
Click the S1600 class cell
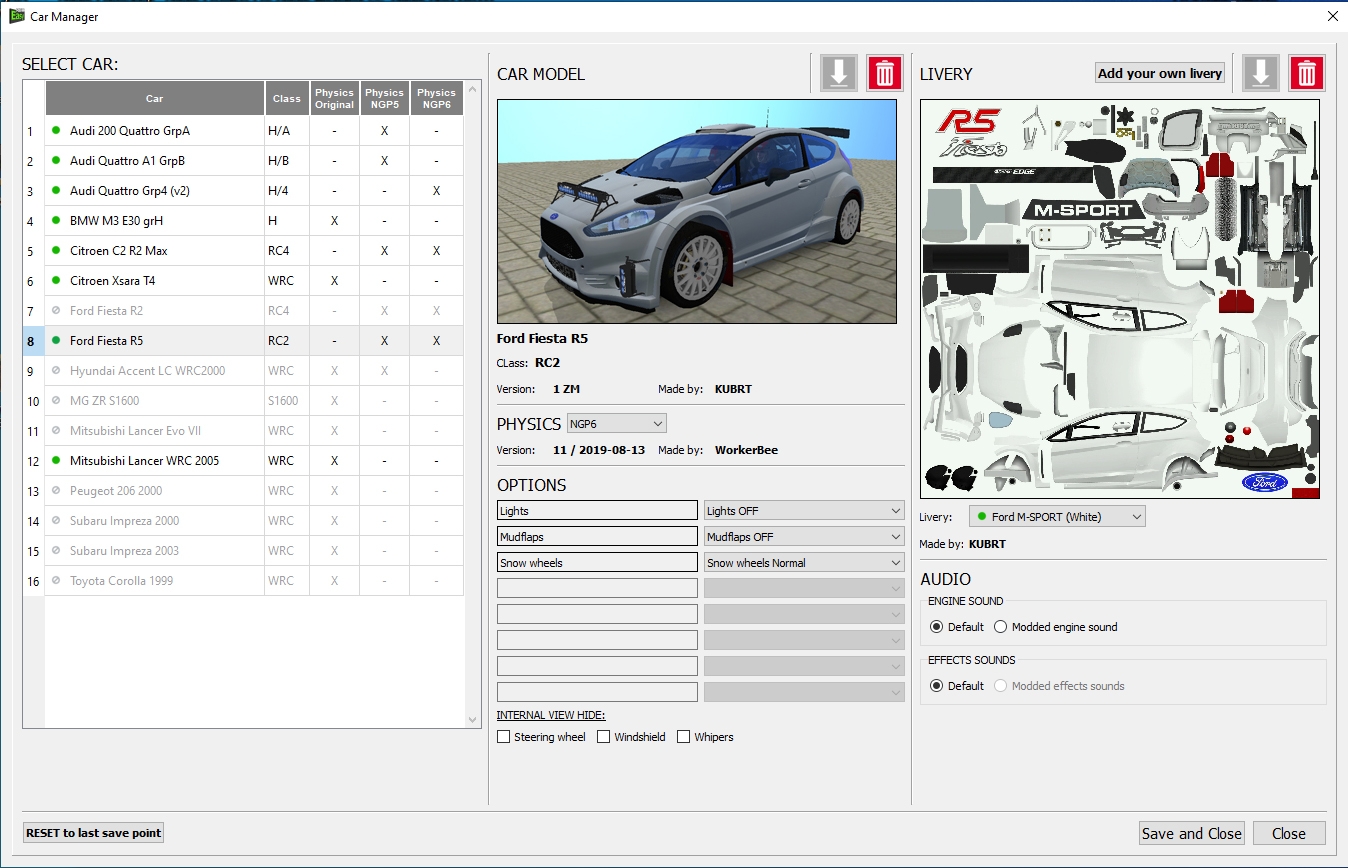pos(287,401)
